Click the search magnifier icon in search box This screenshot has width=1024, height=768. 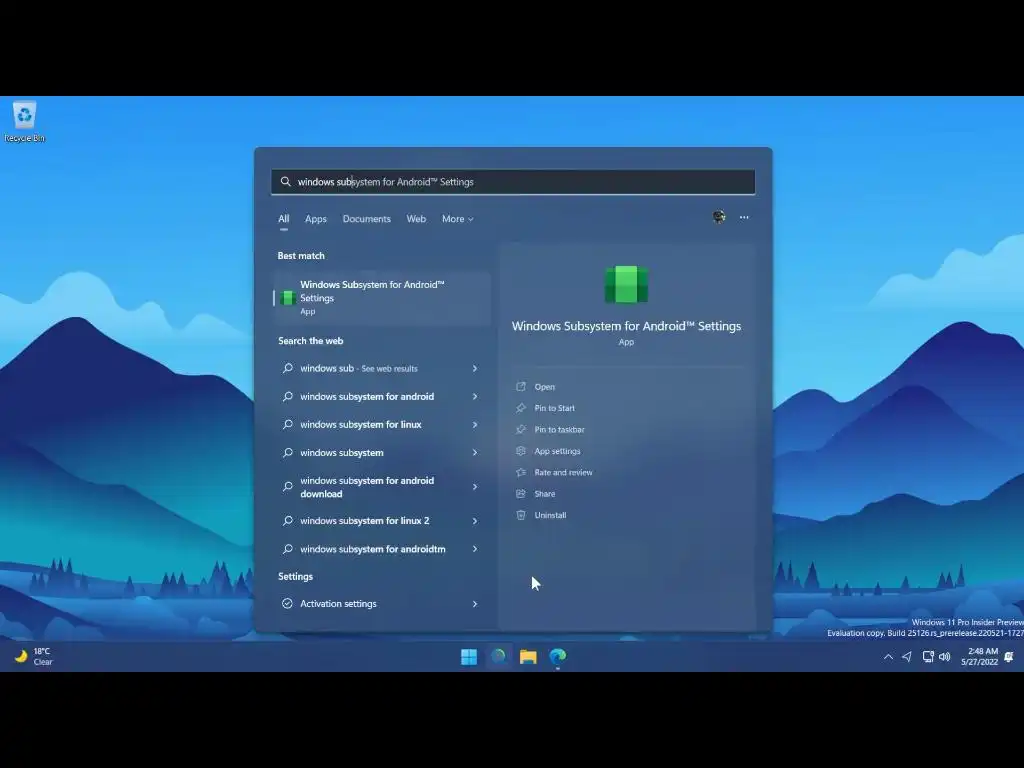click(285, 182)
